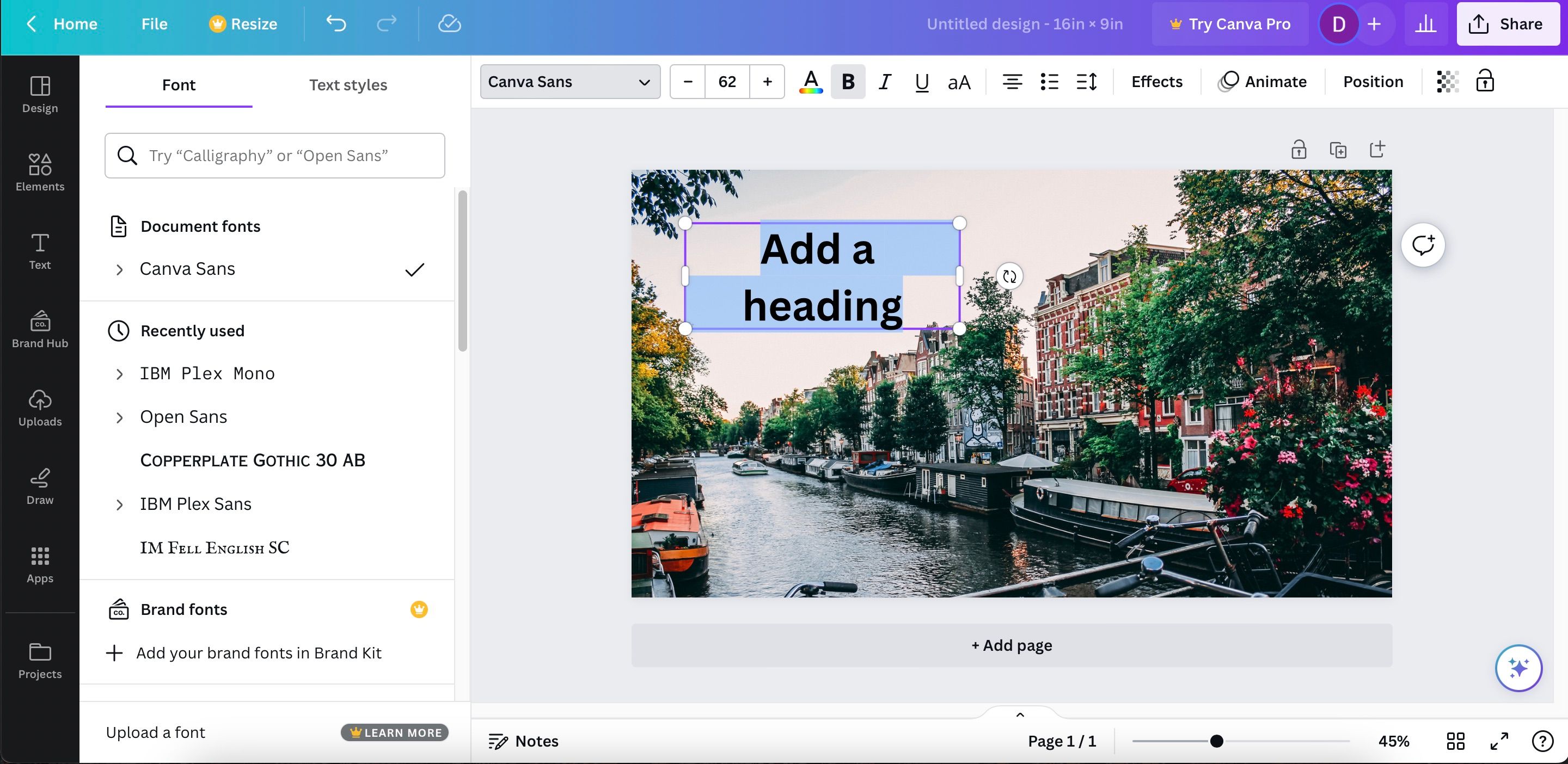Screen dimensions: 1568x764
Task: Expand the Open Sans font variants
Action: 119,417
